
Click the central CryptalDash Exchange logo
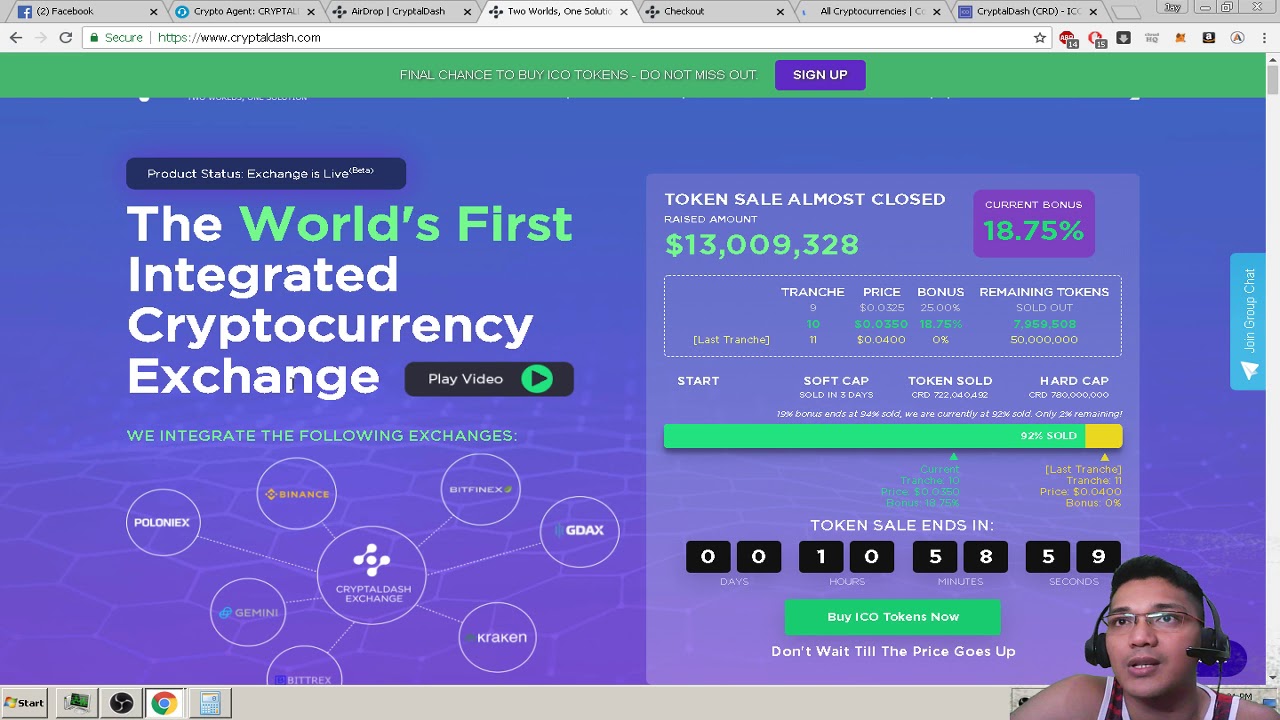tap(372, 574)
